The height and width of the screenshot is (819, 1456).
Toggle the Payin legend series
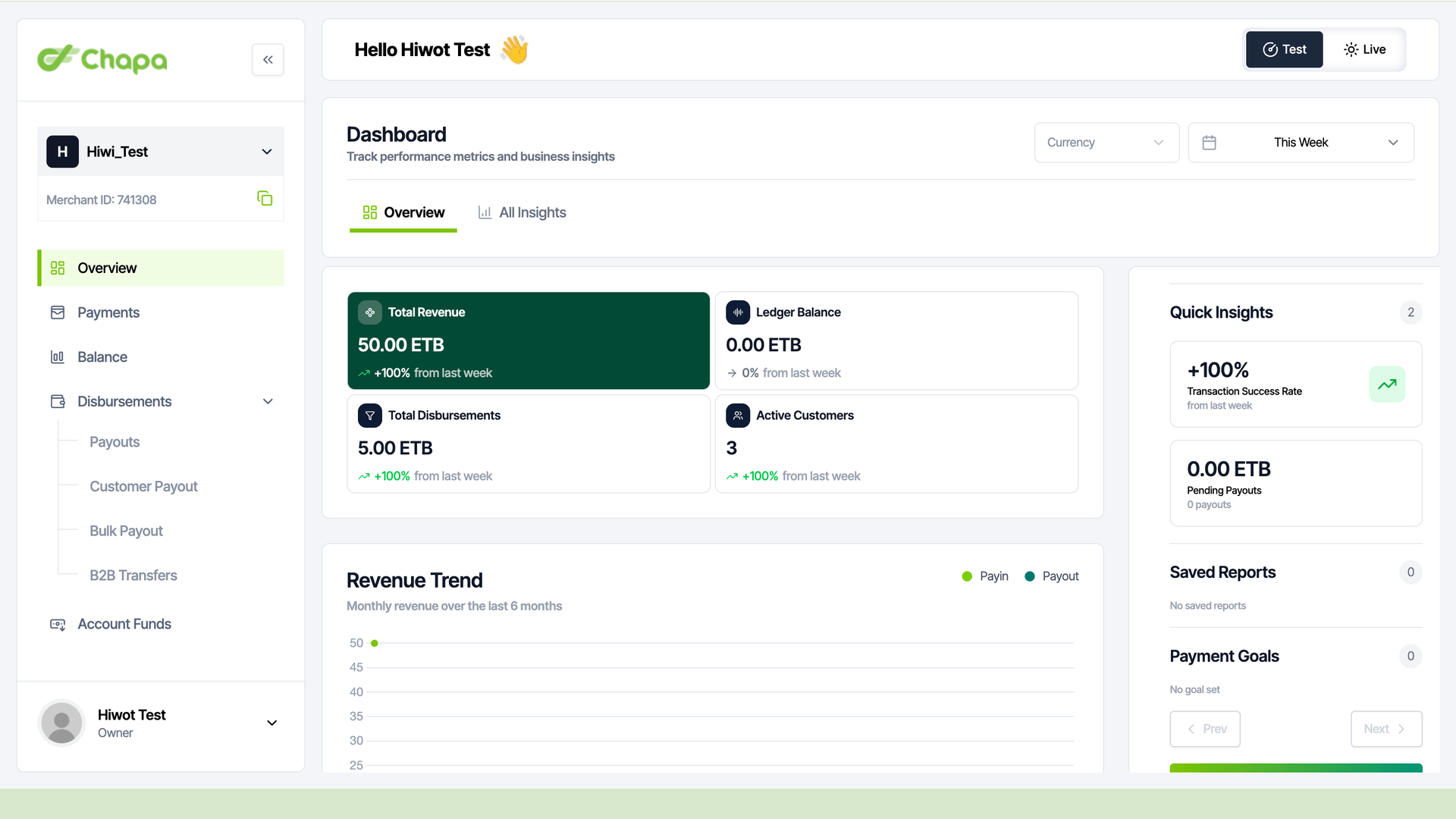pyautogui.click(x=985, y=576)
